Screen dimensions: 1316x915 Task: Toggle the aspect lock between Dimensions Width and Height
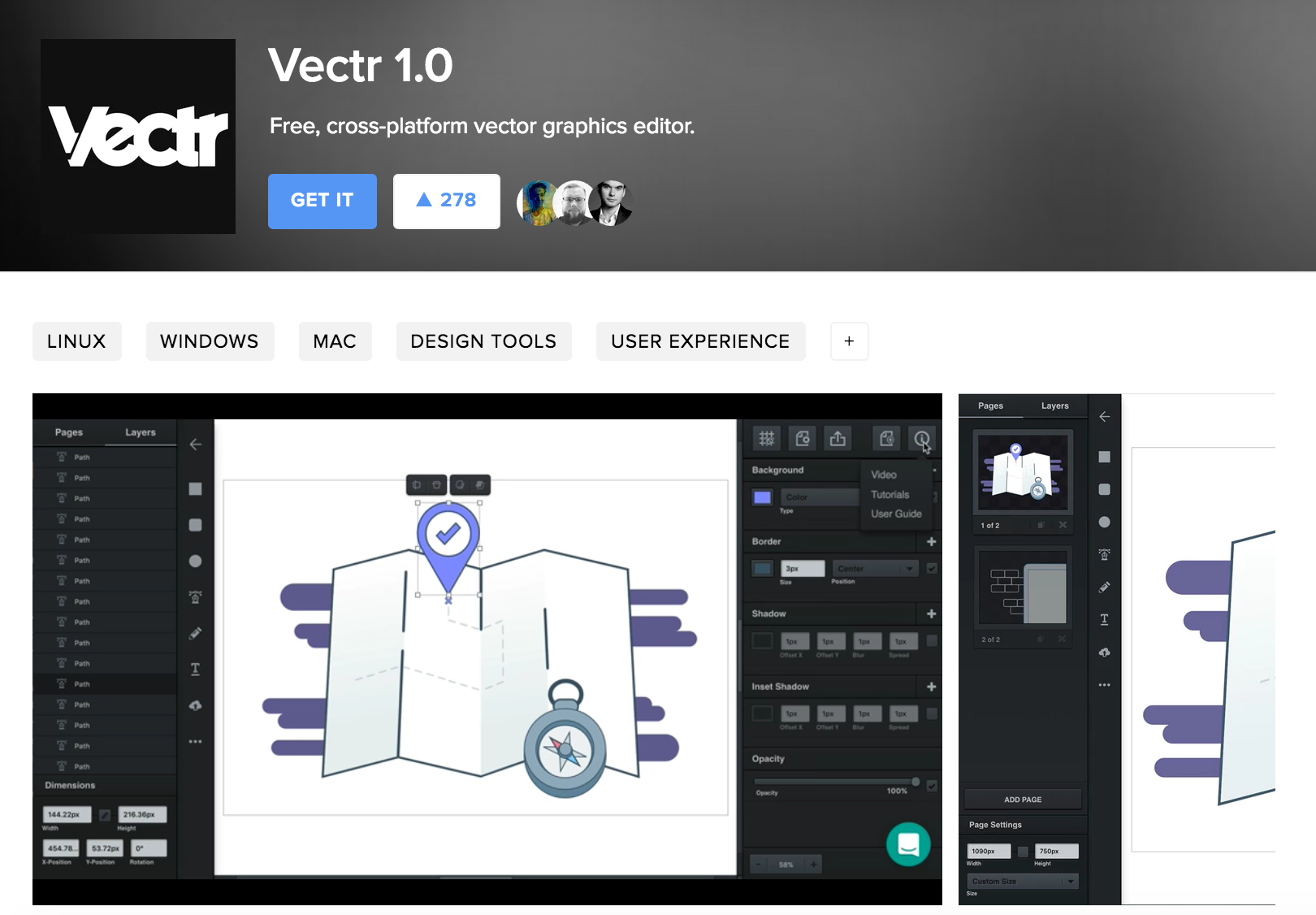(105, 814)
